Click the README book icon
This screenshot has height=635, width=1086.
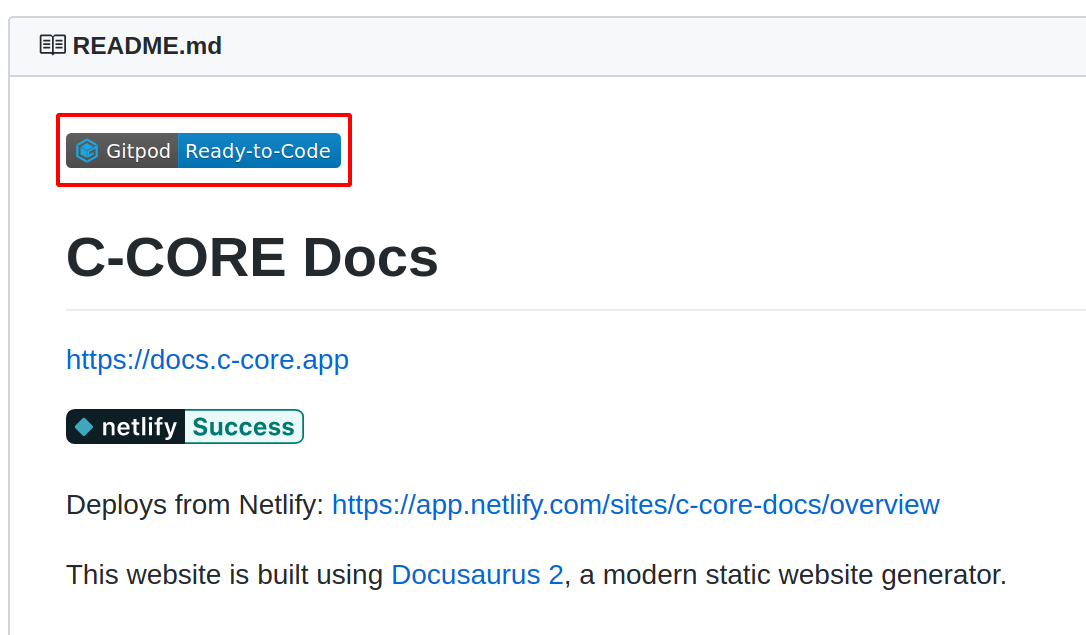[52, 46]
